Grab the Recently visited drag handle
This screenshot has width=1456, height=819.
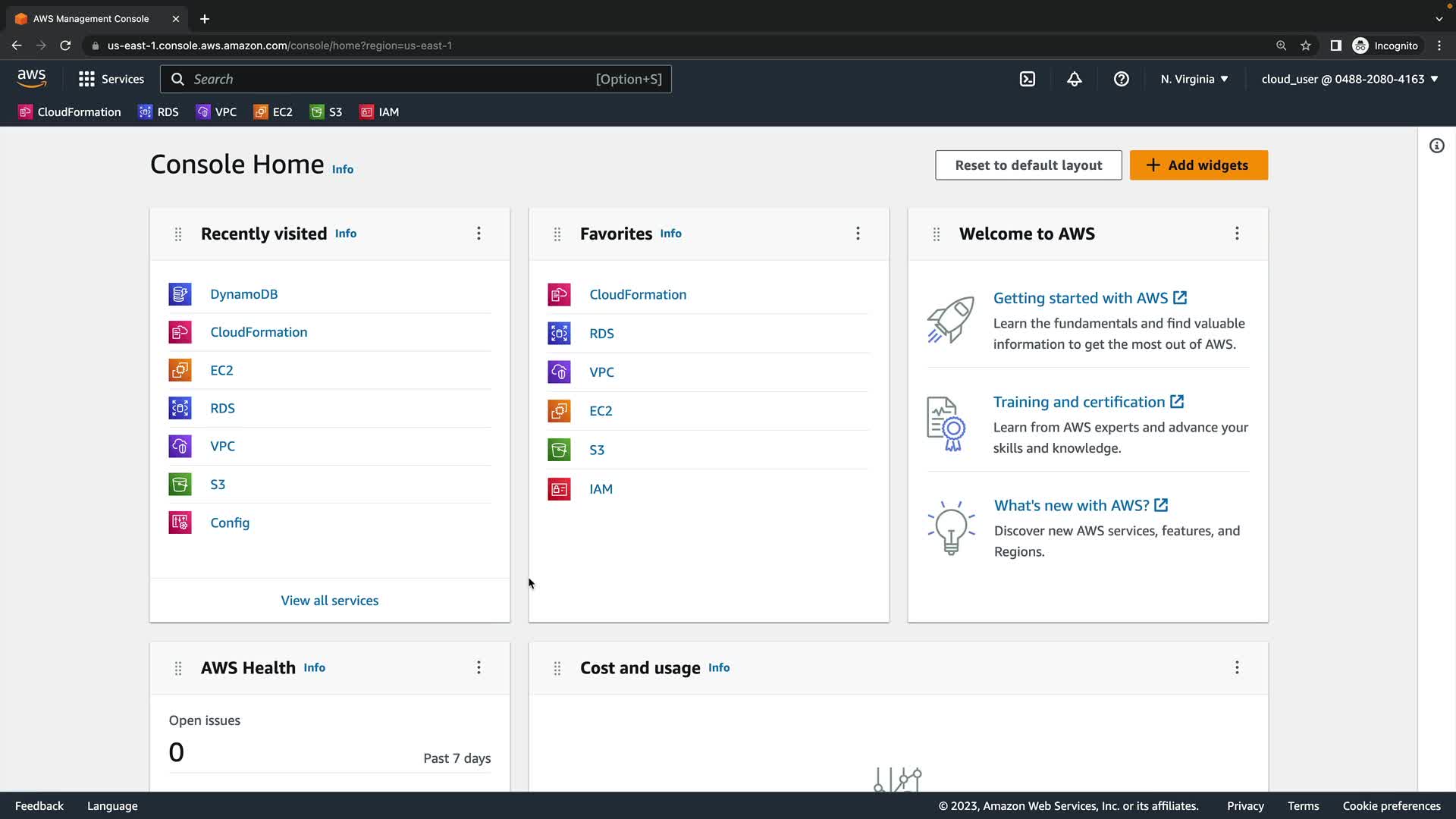(178, 234)
